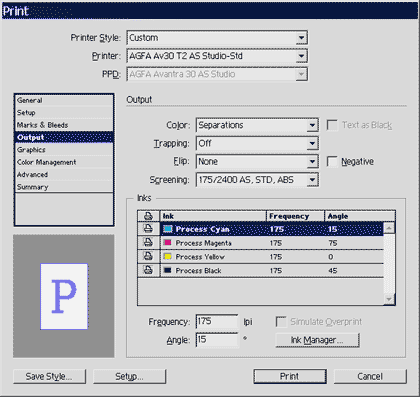Open the Ink Manager
Screen dimensions: 420x397
317,340
